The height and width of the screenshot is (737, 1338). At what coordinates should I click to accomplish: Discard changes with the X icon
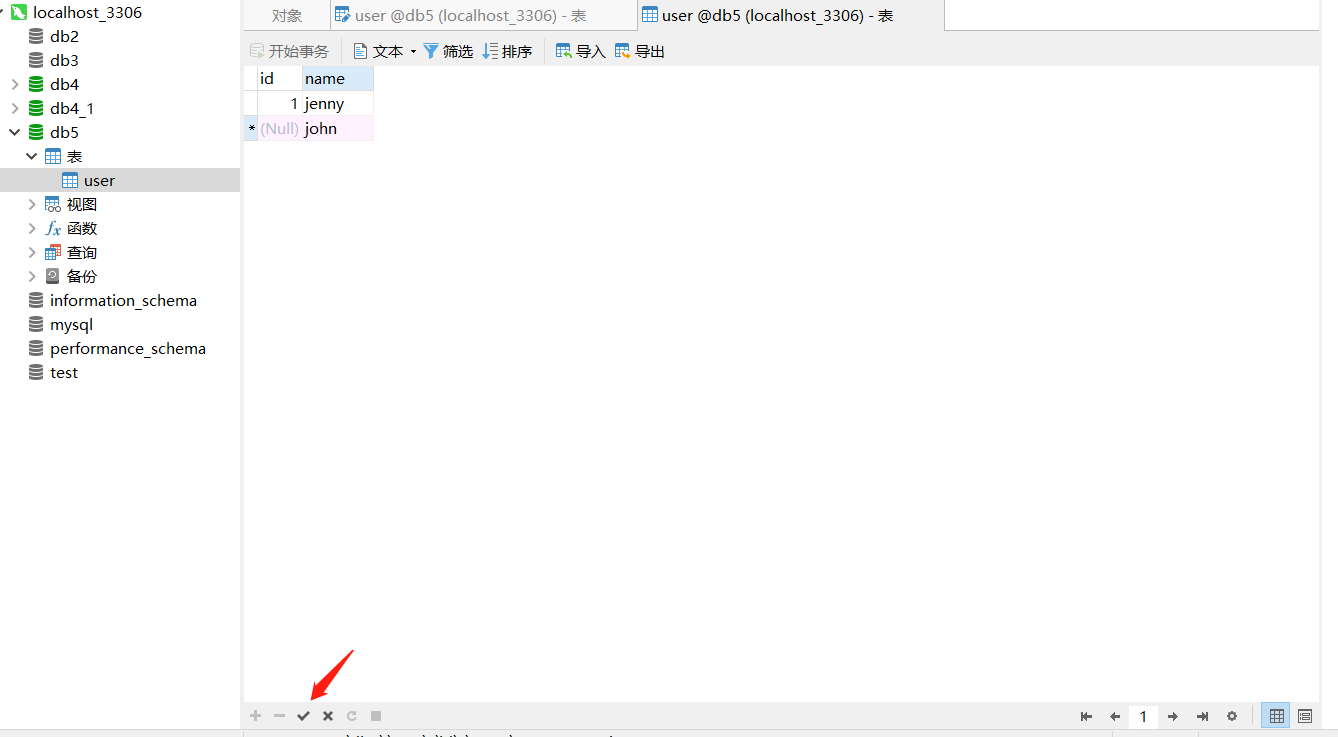[x=328, y=716]
